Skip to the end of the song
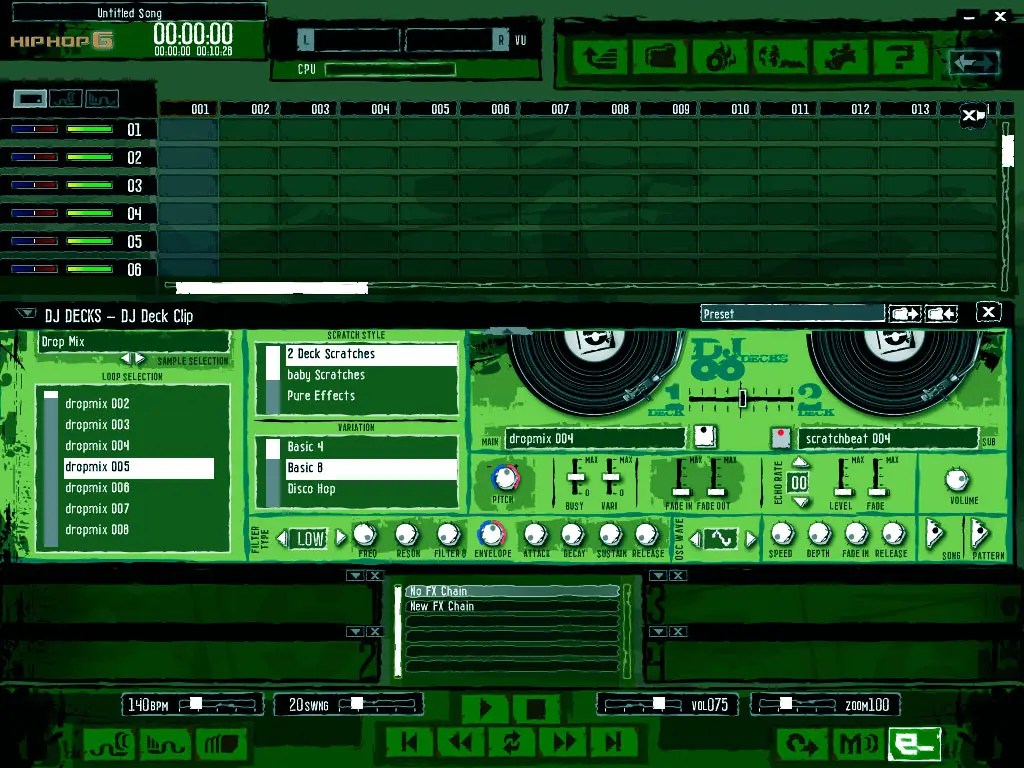Screen dimensions: 1024x768 [614, 741]
